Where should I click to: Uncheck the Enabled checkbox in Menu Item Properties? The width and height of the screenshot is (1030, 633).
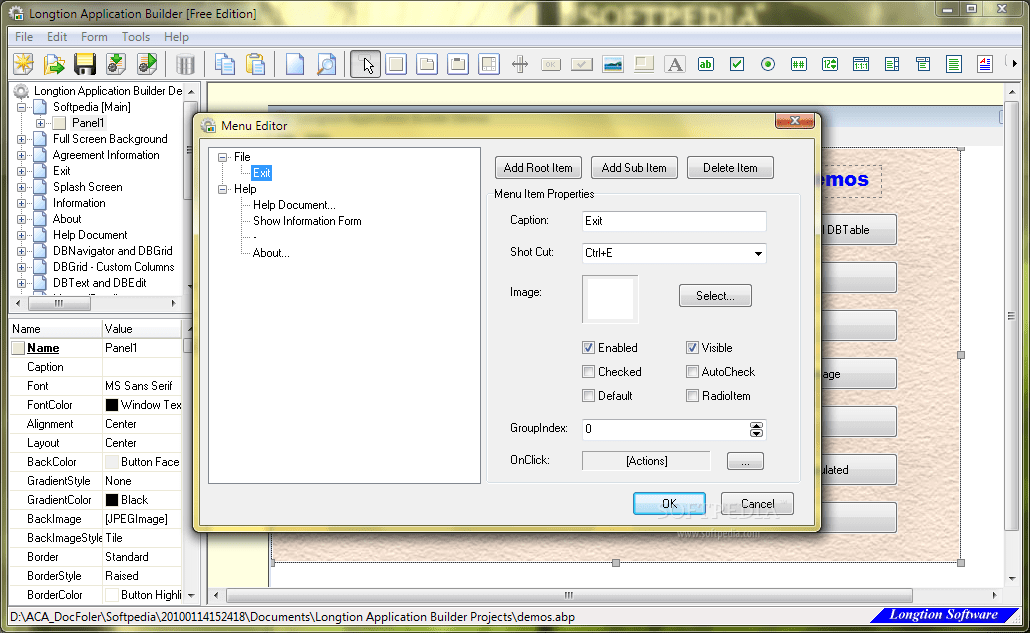point(589,347)
